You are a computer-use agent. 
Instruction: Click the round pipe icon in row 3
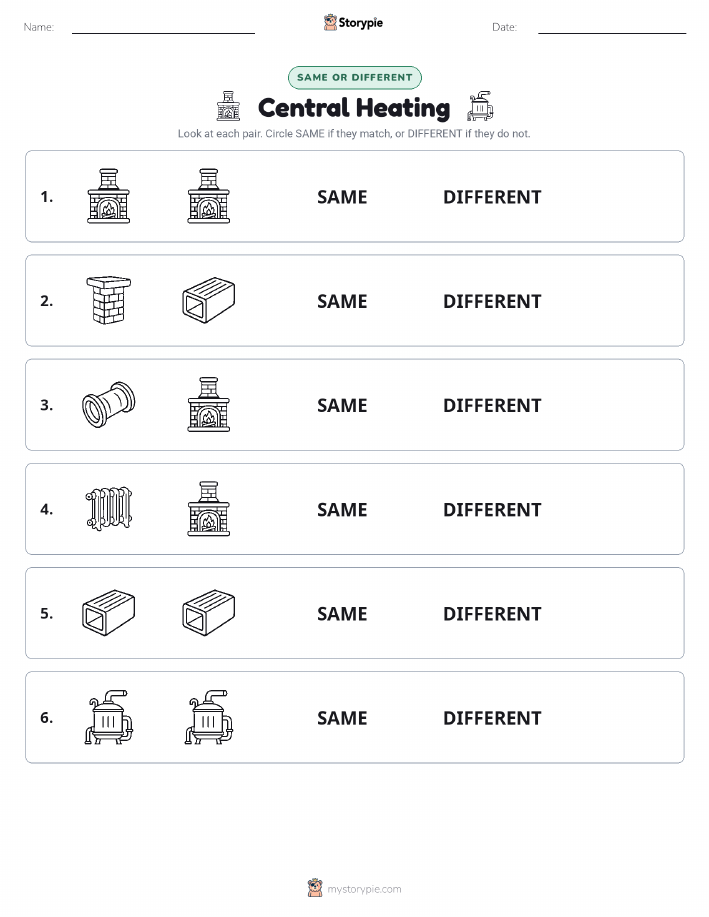[x=109, y=405]
